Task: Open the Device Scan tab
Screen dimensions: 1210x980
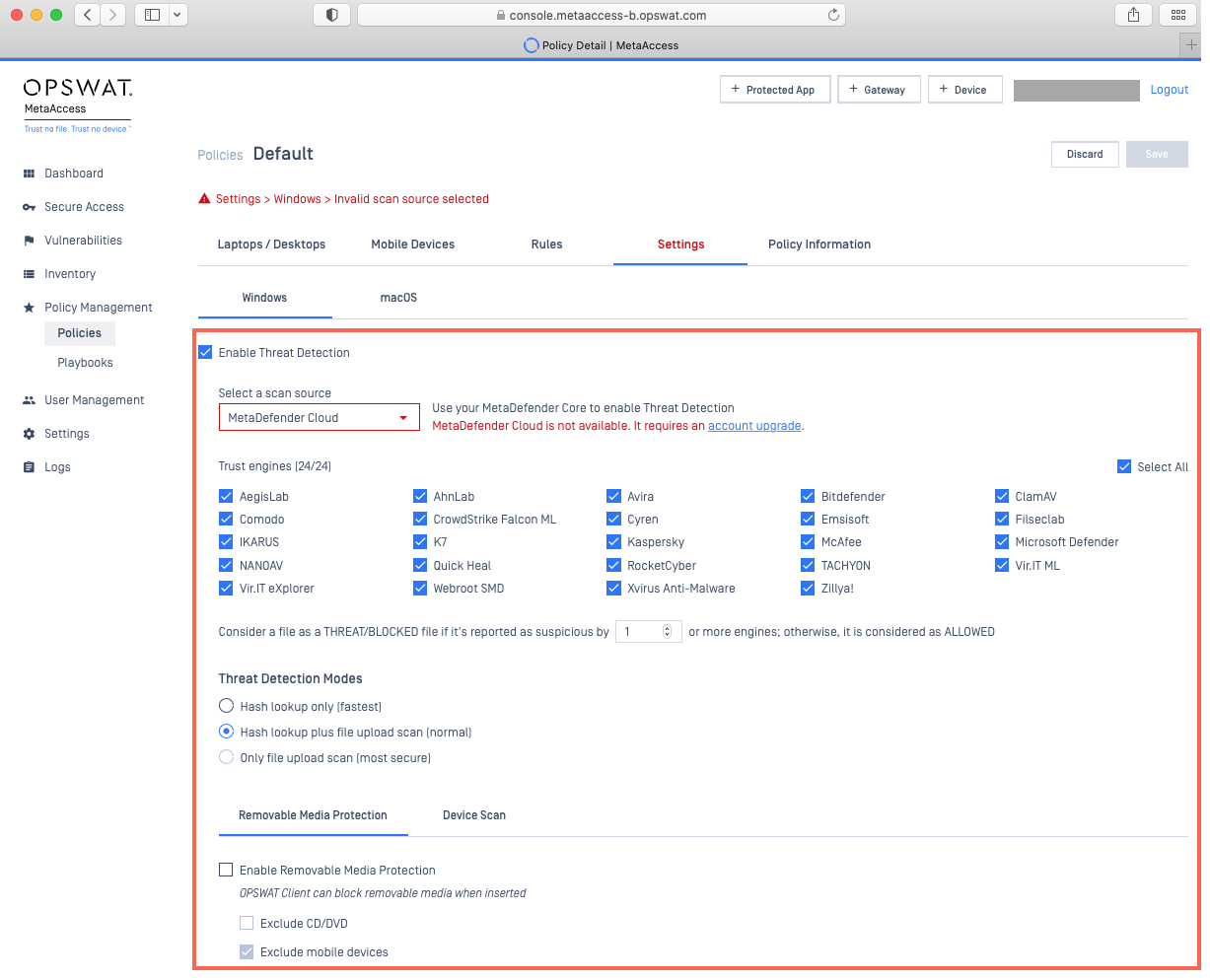Action: 474,815
